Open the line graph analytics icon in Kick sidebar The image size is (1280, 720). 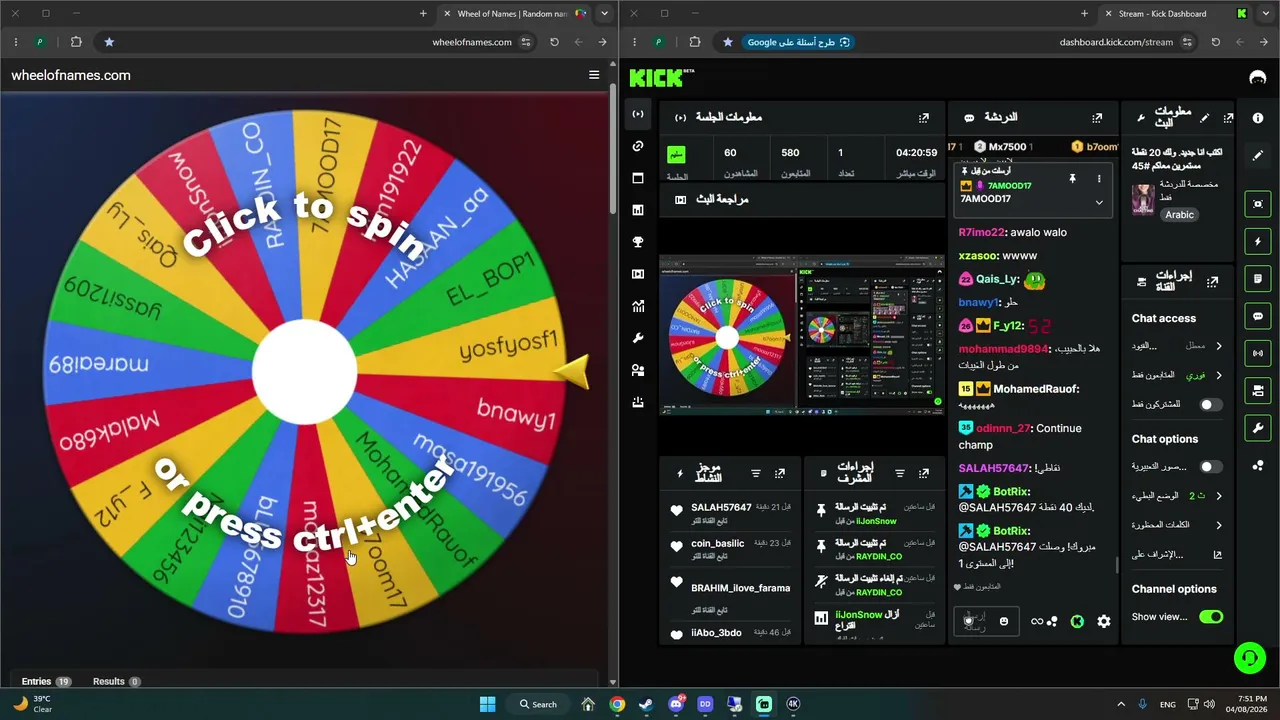(638, 306)
